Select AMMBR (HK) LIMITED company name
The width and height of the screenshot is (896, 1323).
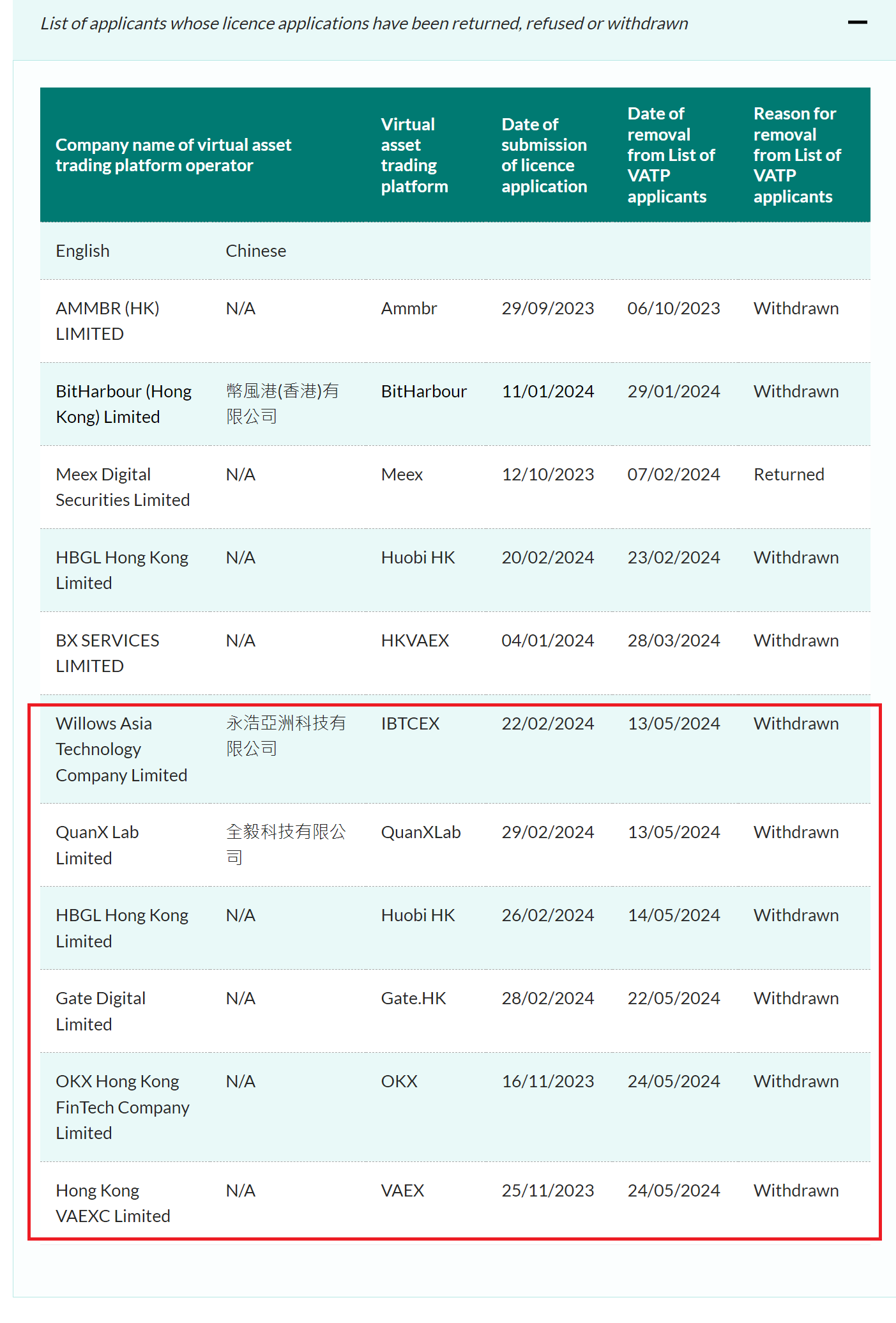pyautogui.click(x=107, y=321)
